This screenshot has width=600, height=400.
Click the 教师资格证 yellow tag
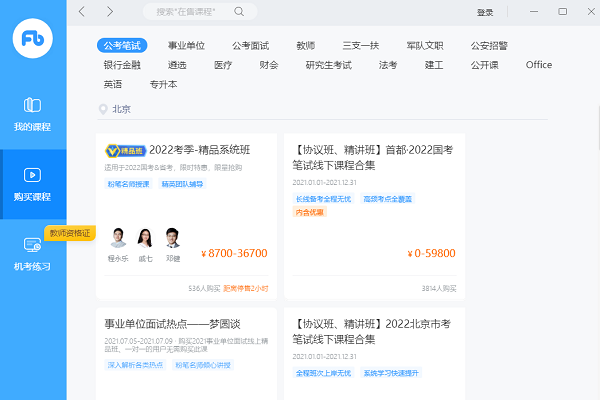tap(71, 233)
